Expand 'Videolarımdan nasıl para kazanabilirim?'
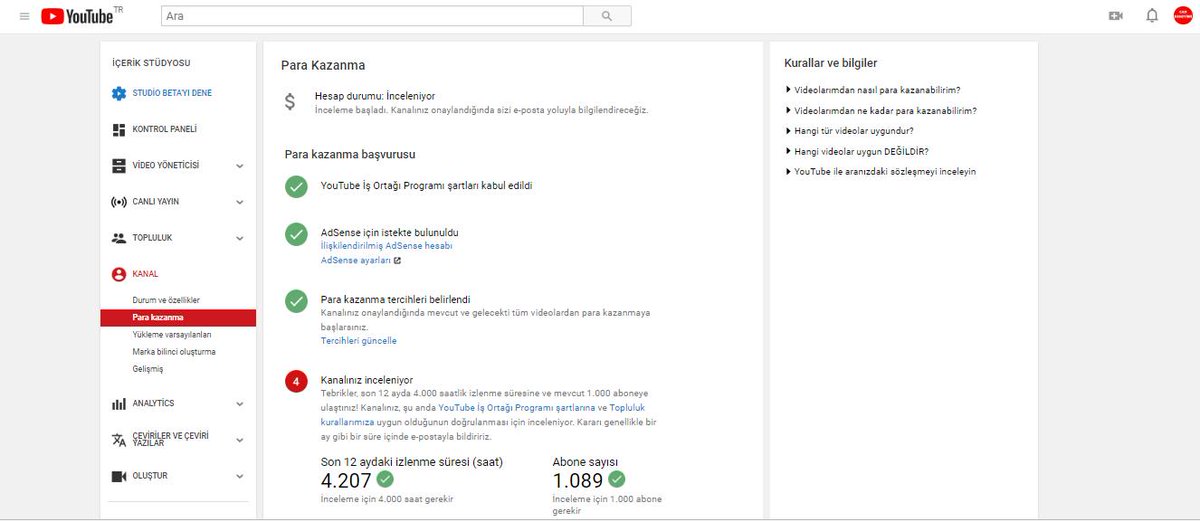 point(873,89)
